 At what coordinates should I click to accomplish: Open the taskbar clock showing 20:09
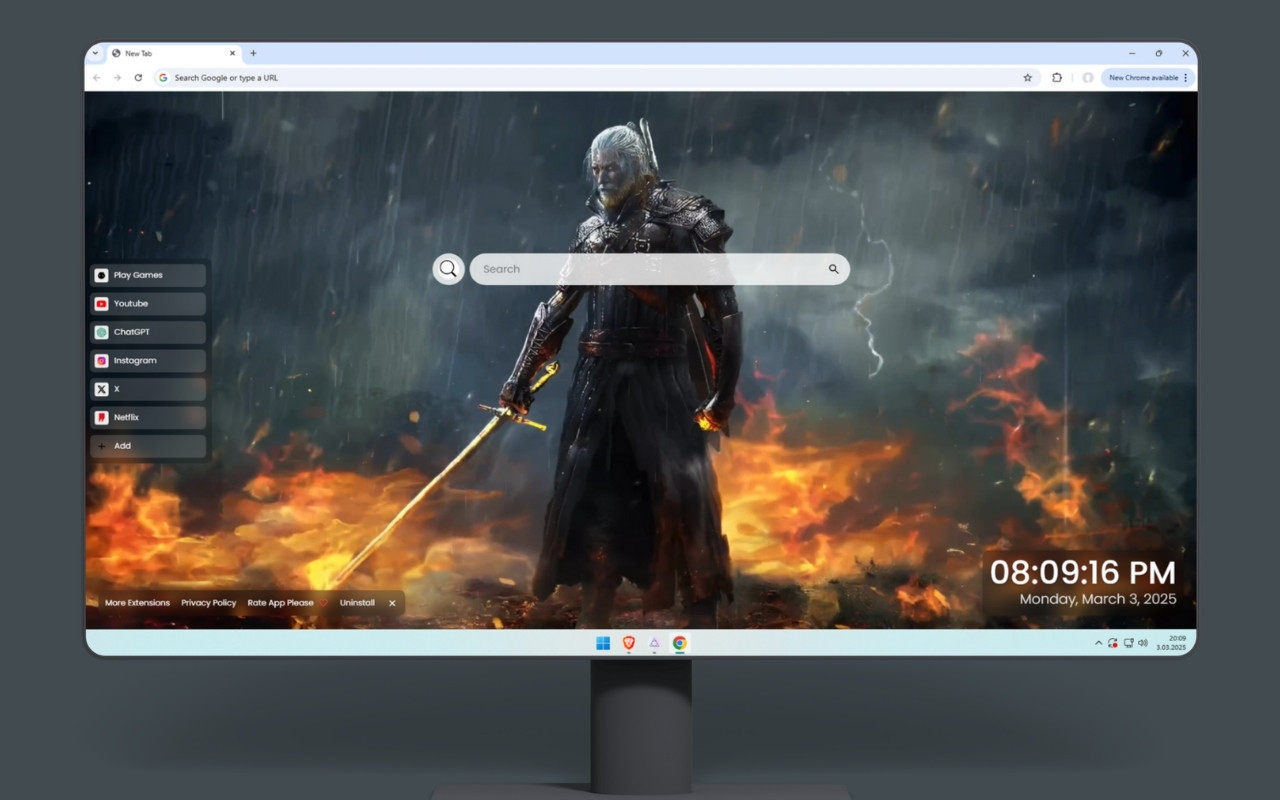pyautogui.click(x=1171, y=643)
